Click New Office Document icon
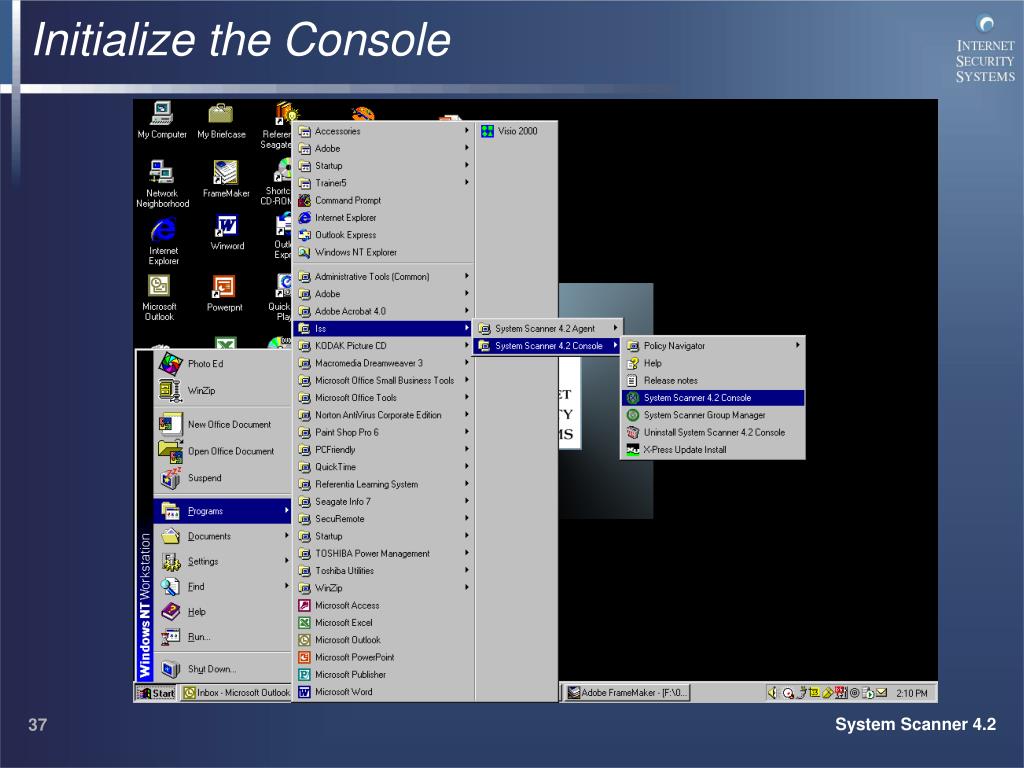The image size is (1024, 768). click(170, 424)
